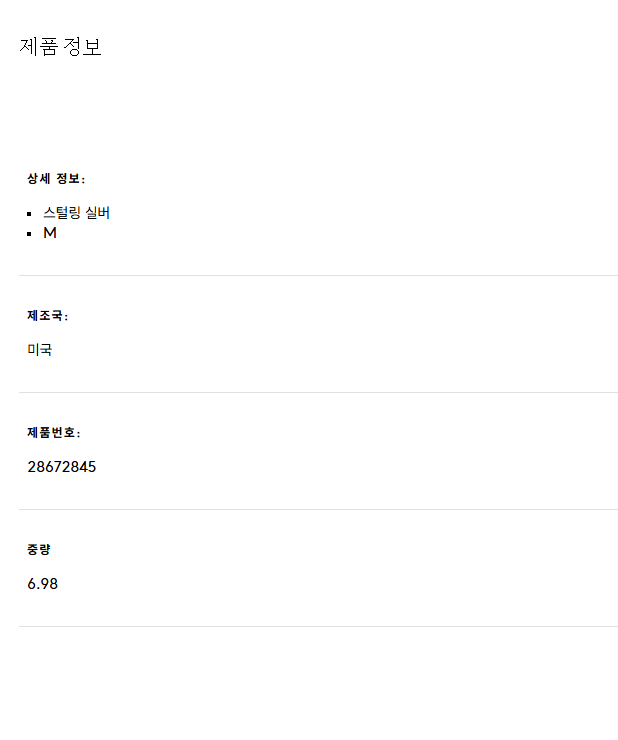Click the bullet marker before M
Screen dimensions: 618x740
(30, 234)
